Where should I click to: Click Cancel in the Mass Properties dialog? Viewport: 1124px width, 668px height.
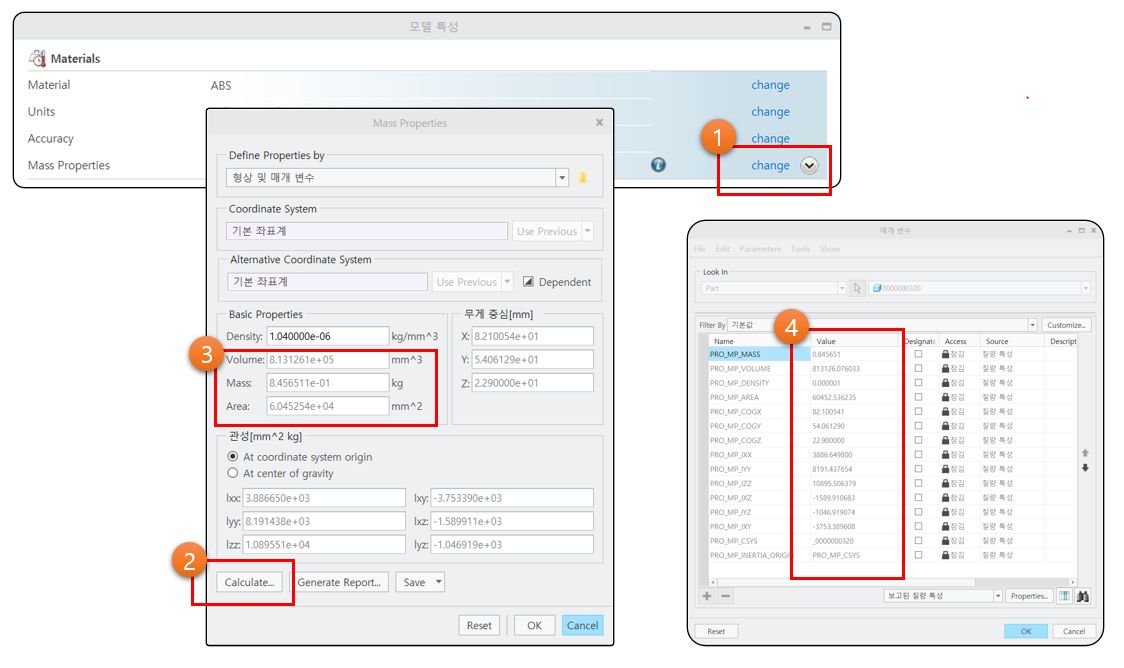point(582,625)
